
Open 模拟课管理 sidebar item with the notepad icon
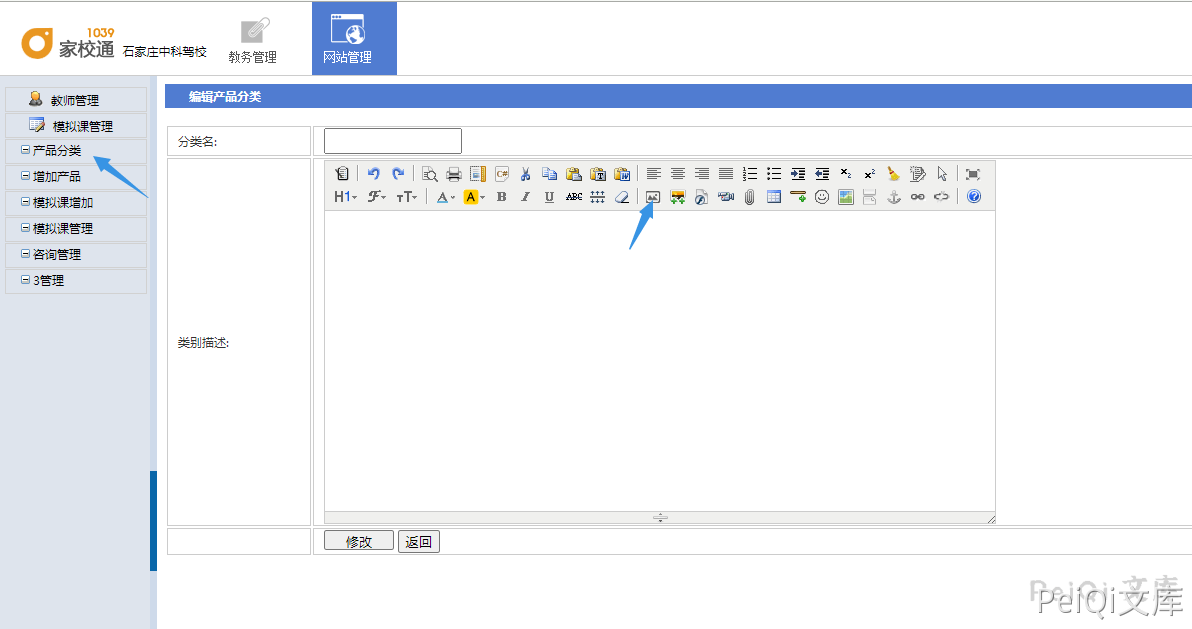click(76, 125)
